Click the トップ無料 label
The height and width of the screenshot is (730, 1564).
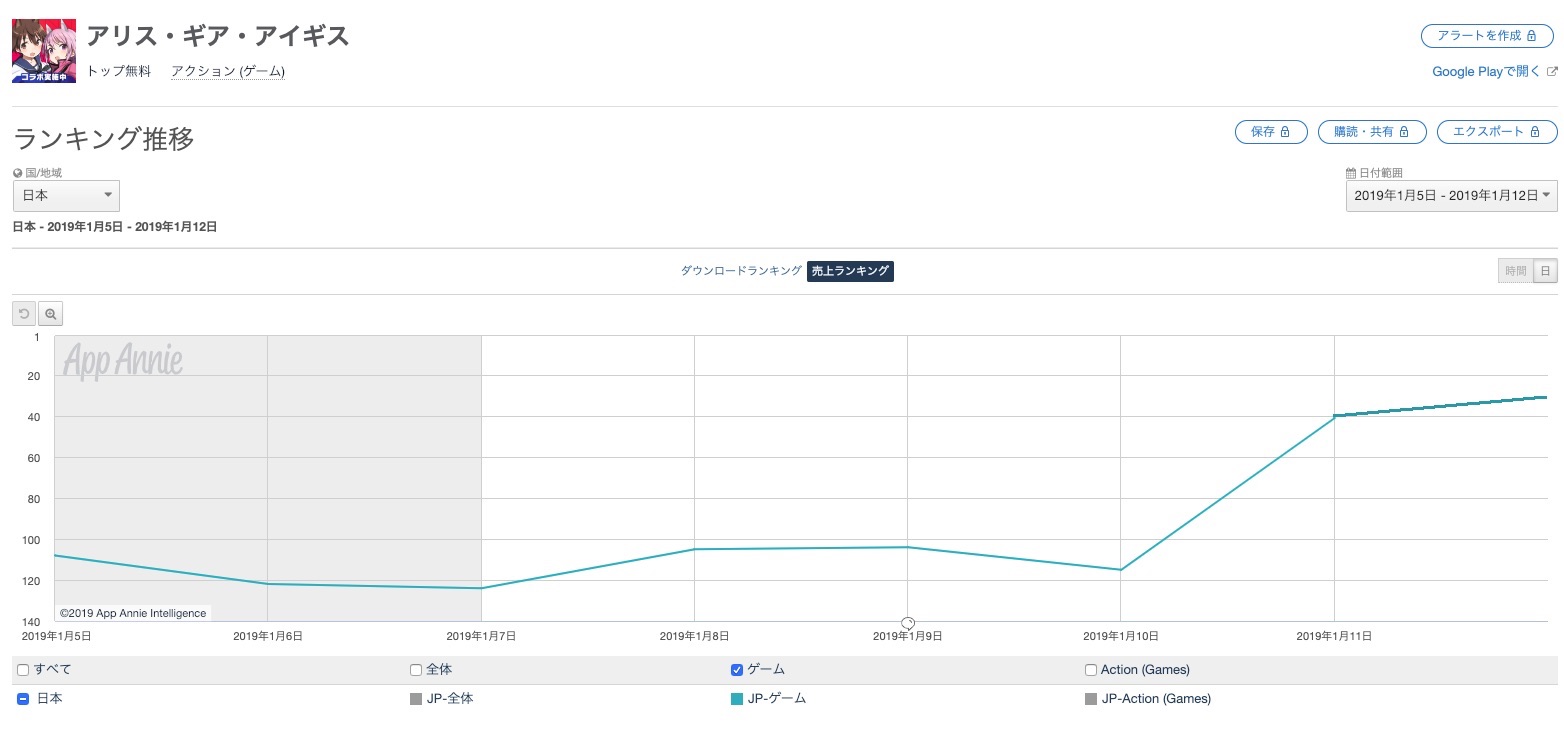click(119, 71)
